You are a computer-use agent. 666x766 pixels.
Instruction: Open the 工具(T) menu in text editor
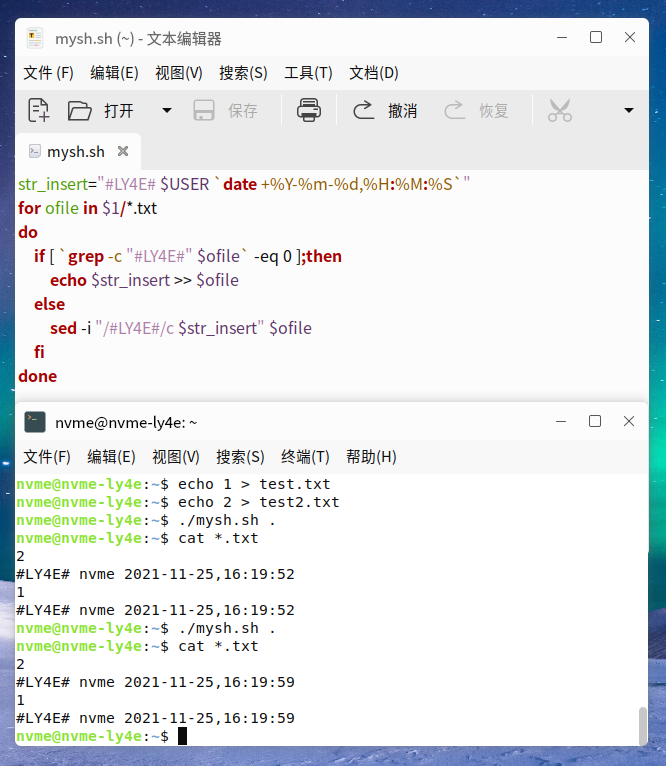pos(308,73)
